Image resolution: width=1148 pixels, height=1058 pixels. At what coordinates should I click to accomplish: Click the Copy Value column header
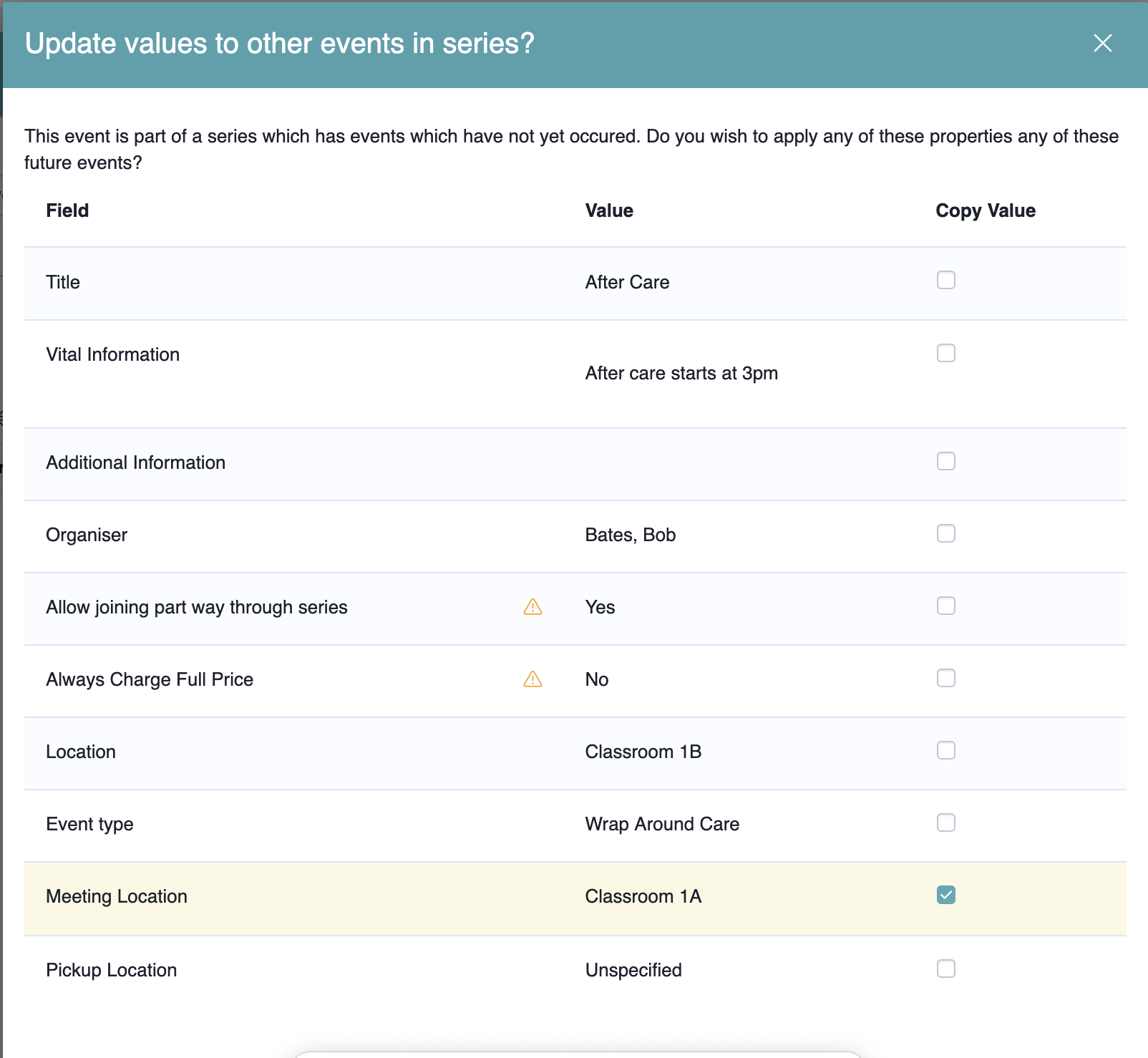[985, 210]
